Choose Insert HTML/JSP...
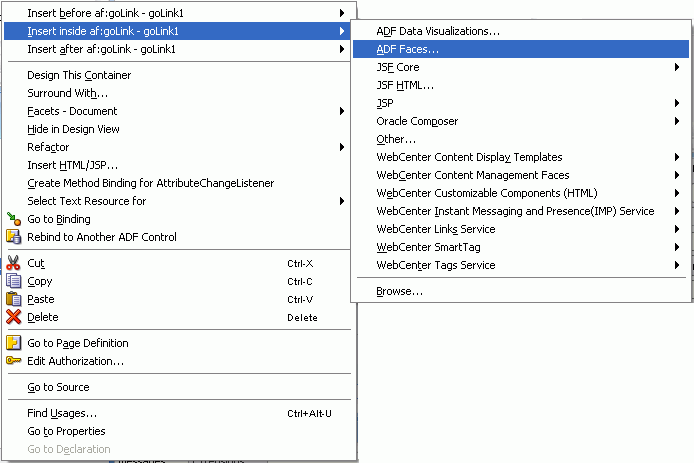The height and width of the screenshot is (463, 694). (177, 165)
